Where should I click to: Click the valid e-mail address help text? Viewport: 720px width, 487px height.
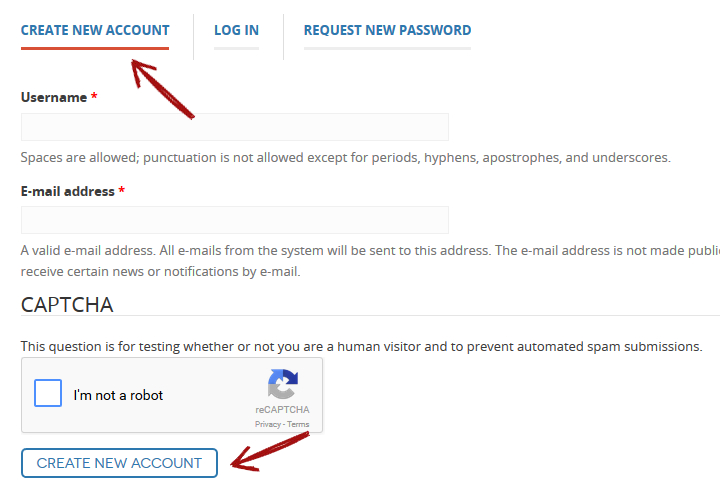click(370, 261)
